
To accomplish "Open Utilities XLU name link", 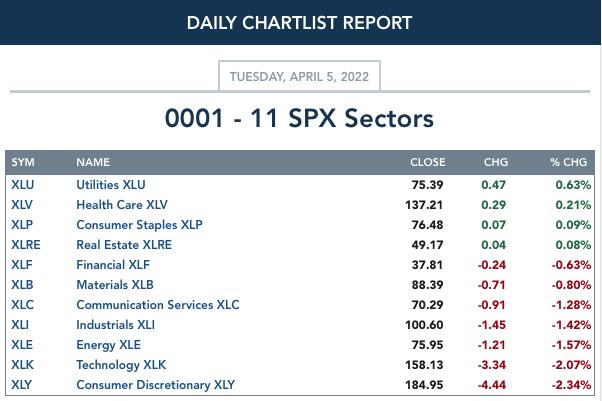I will point(111,185).
